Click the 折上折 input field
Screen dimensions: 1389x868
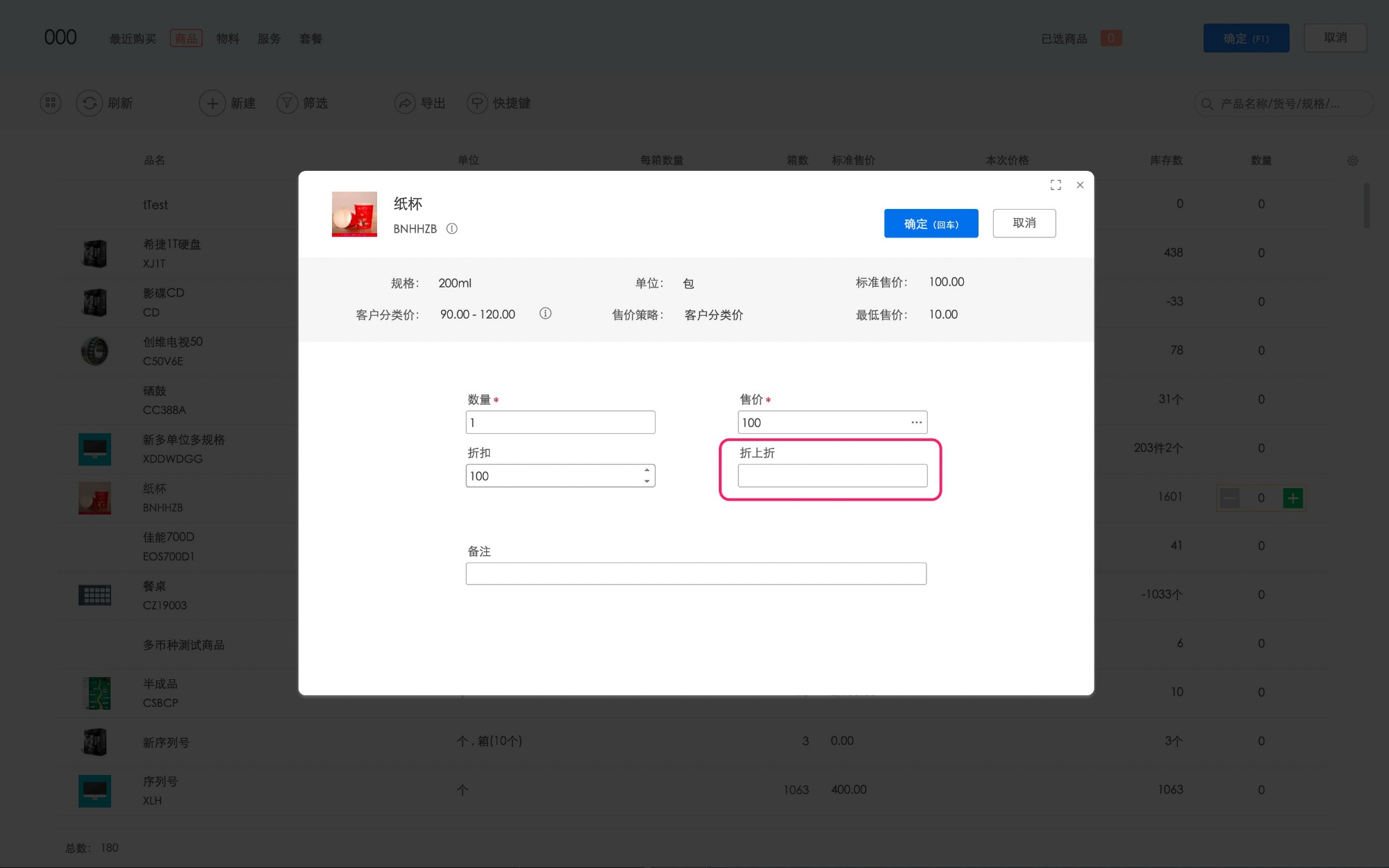832,475
